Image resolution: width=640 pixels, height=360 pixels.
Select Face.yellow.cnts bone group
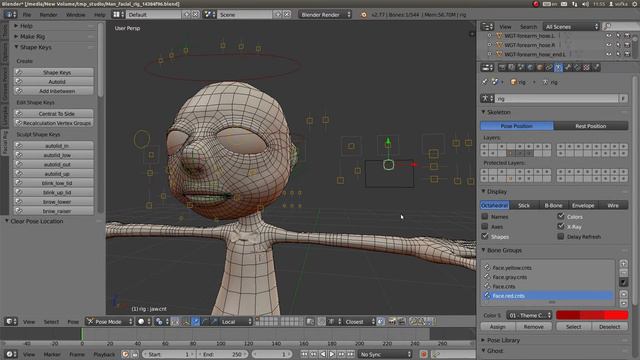[x=548, y=267]
